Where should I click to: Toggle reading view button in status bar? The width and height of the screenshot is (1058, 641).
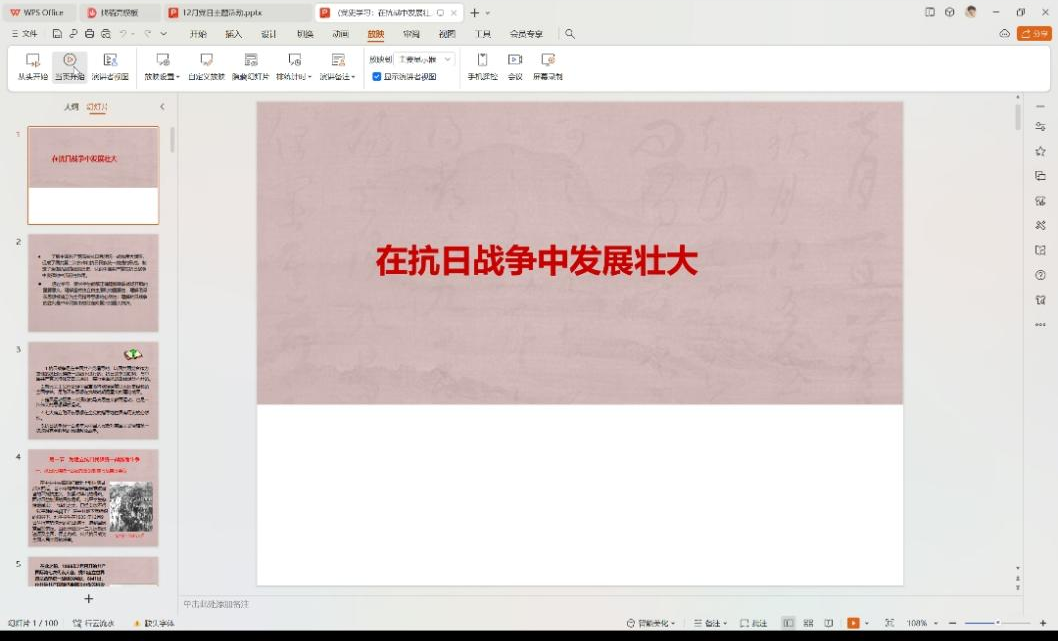[828, 623]
